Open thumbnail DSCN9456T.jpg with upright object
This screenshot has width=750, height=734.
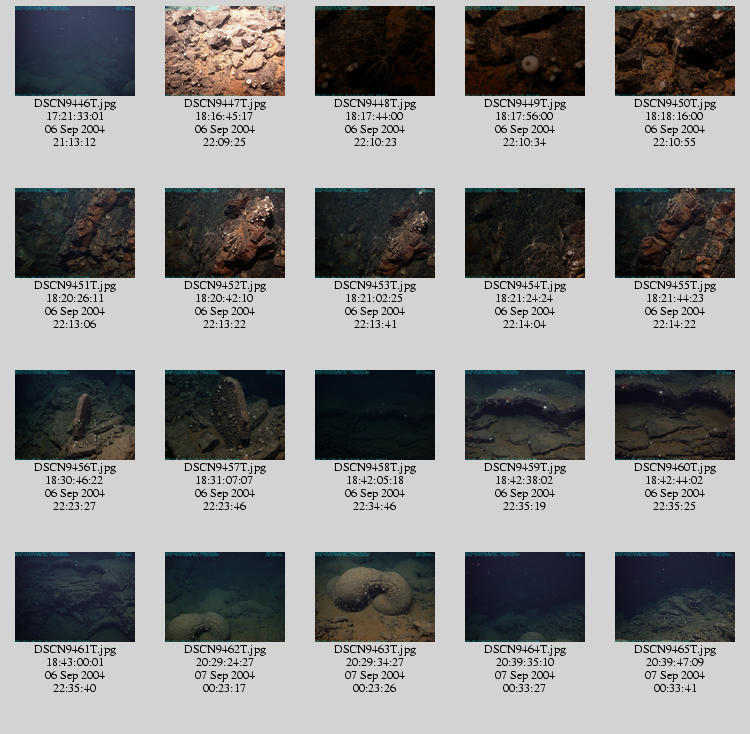click(75, 415)
